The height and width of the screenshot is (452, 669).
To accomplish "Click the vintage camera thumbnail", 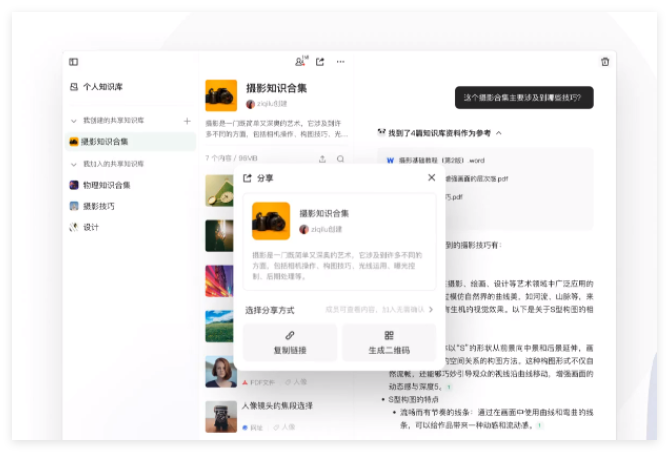I will pyautogui.click(x=221, y=417).
